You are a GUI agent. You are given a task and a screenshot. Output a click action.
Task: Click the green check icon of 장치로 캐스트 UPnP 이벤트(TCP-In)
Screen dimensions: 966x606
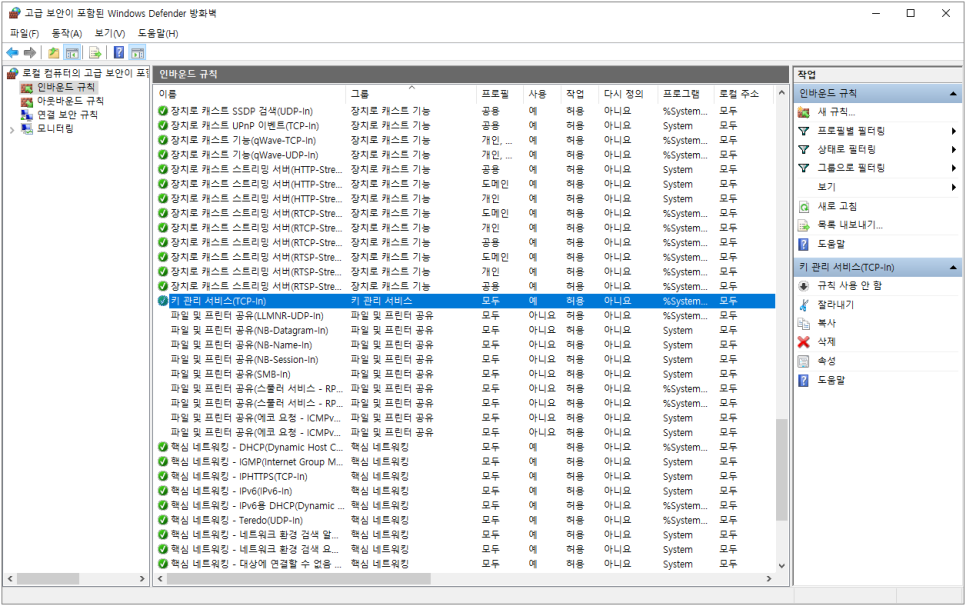coord(163,126)
